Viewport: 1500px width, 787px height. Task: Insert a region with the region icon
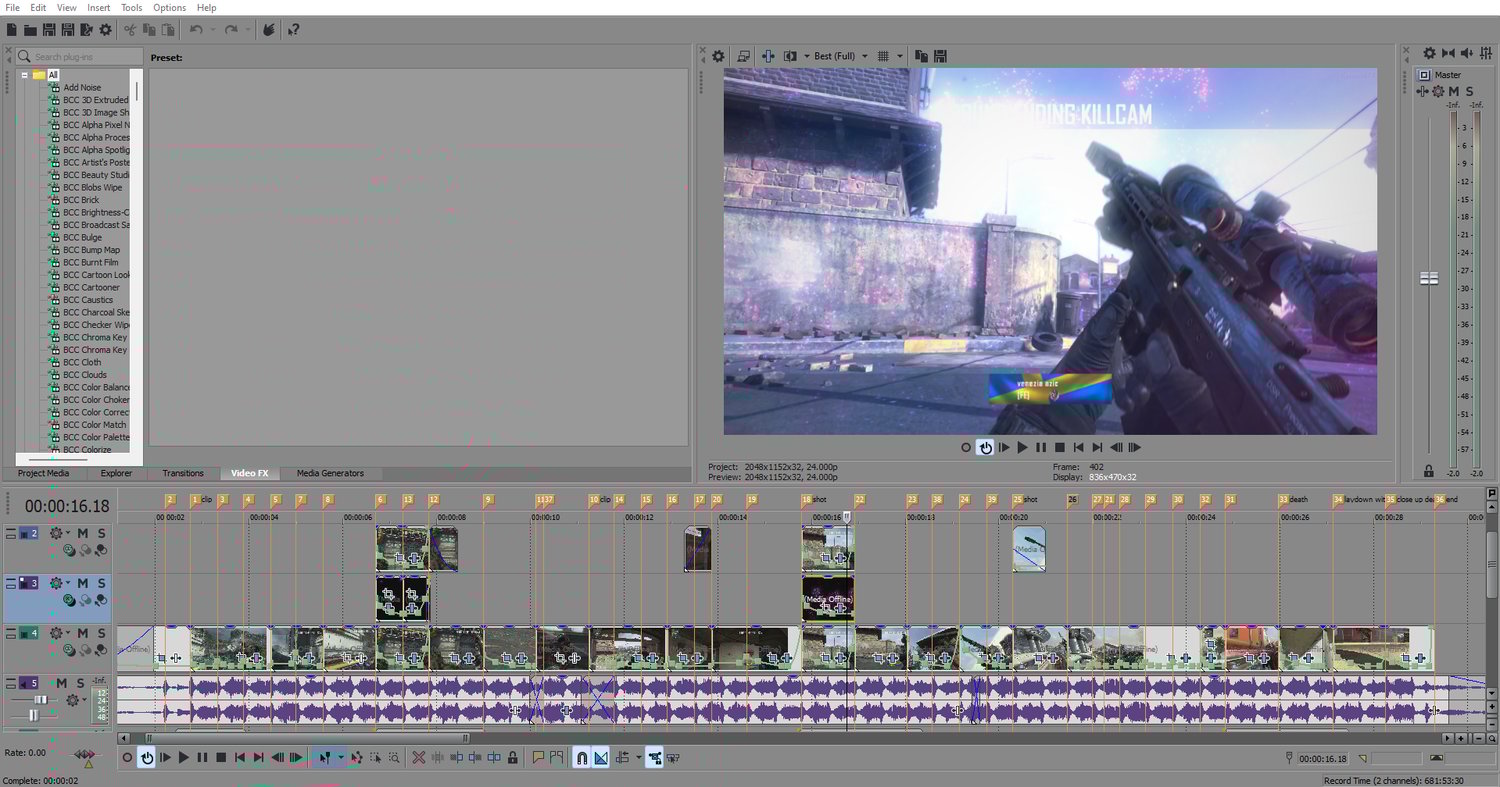556,758
